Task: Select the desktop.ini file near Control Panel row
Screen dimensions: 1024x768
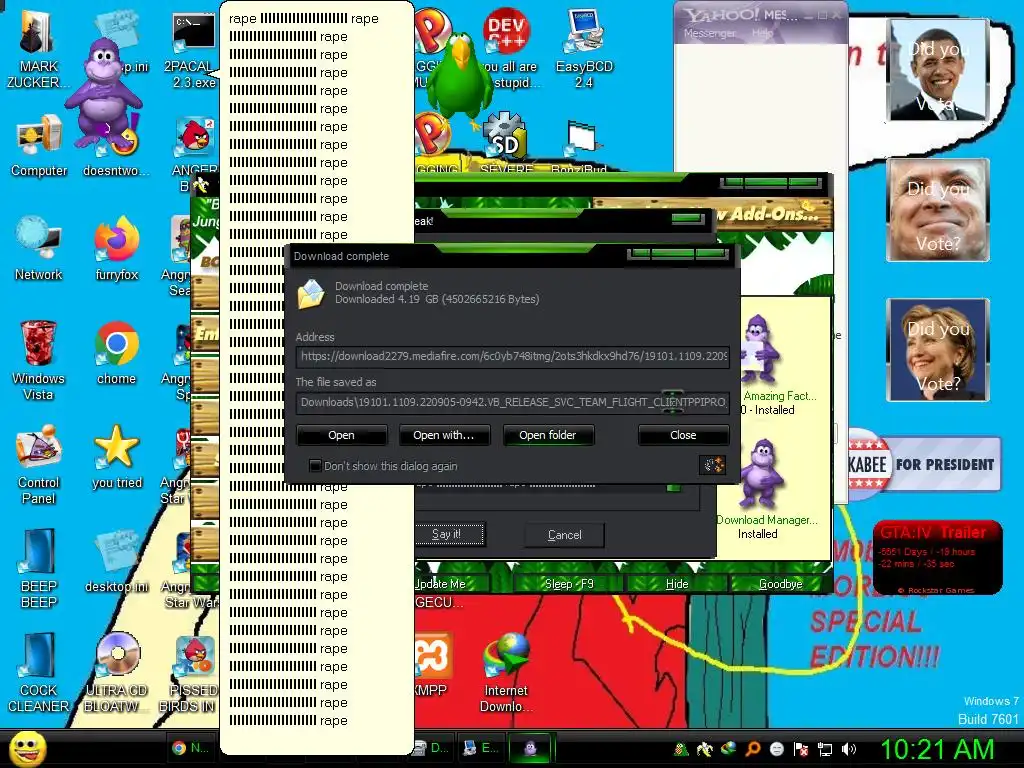Action: point(117,562)
